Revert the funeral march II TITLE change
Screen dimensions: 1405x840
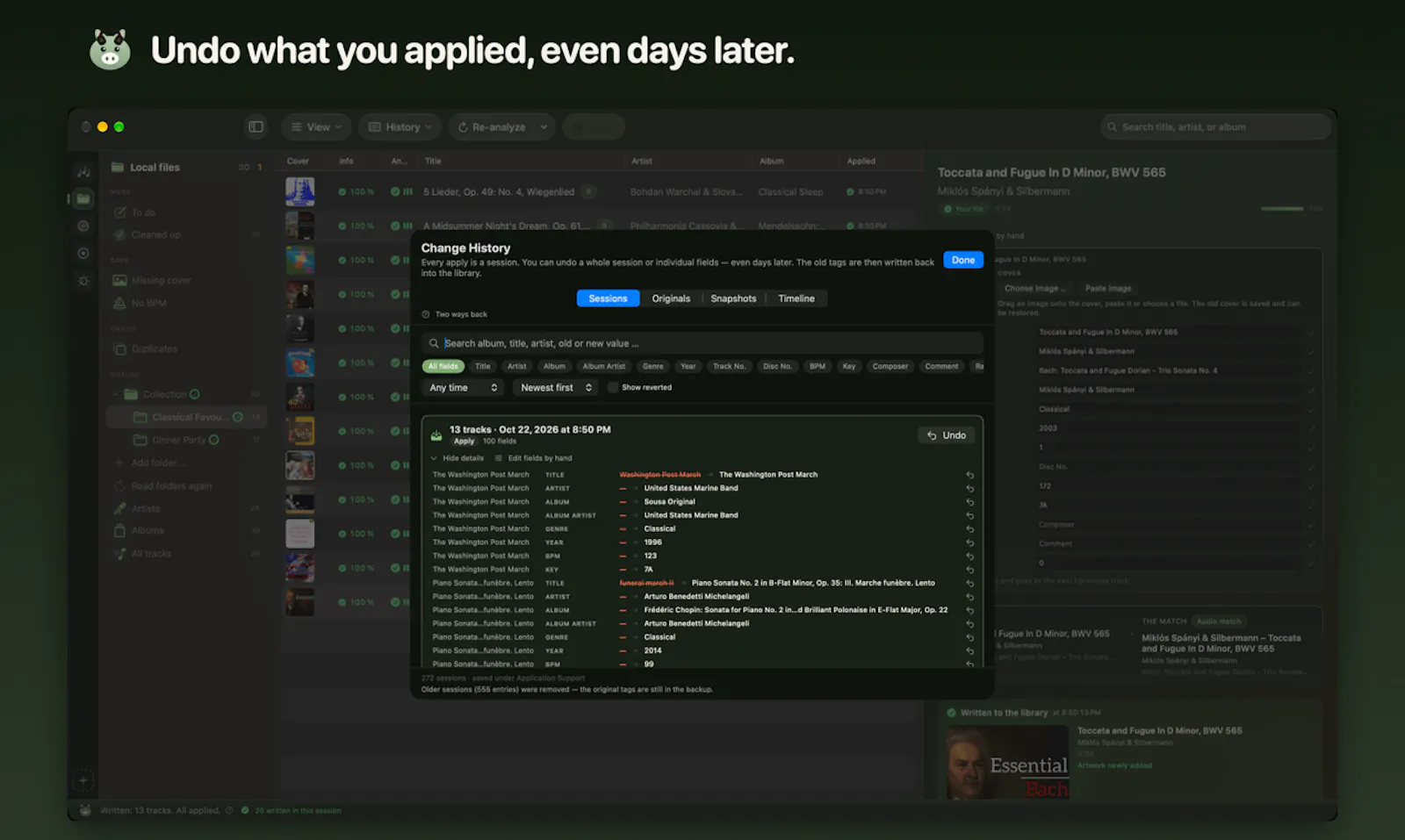tap(970, 583)
